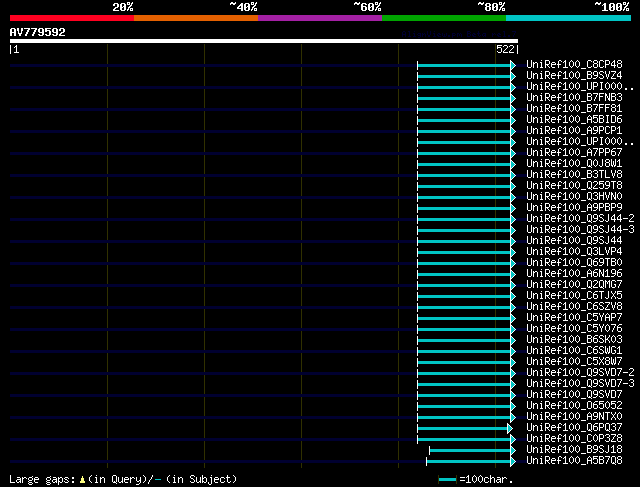This screenshot has width=640, height=487.
Task: Select the UniRef100_A9NTX0 label
Action: [x=574, y=417]
